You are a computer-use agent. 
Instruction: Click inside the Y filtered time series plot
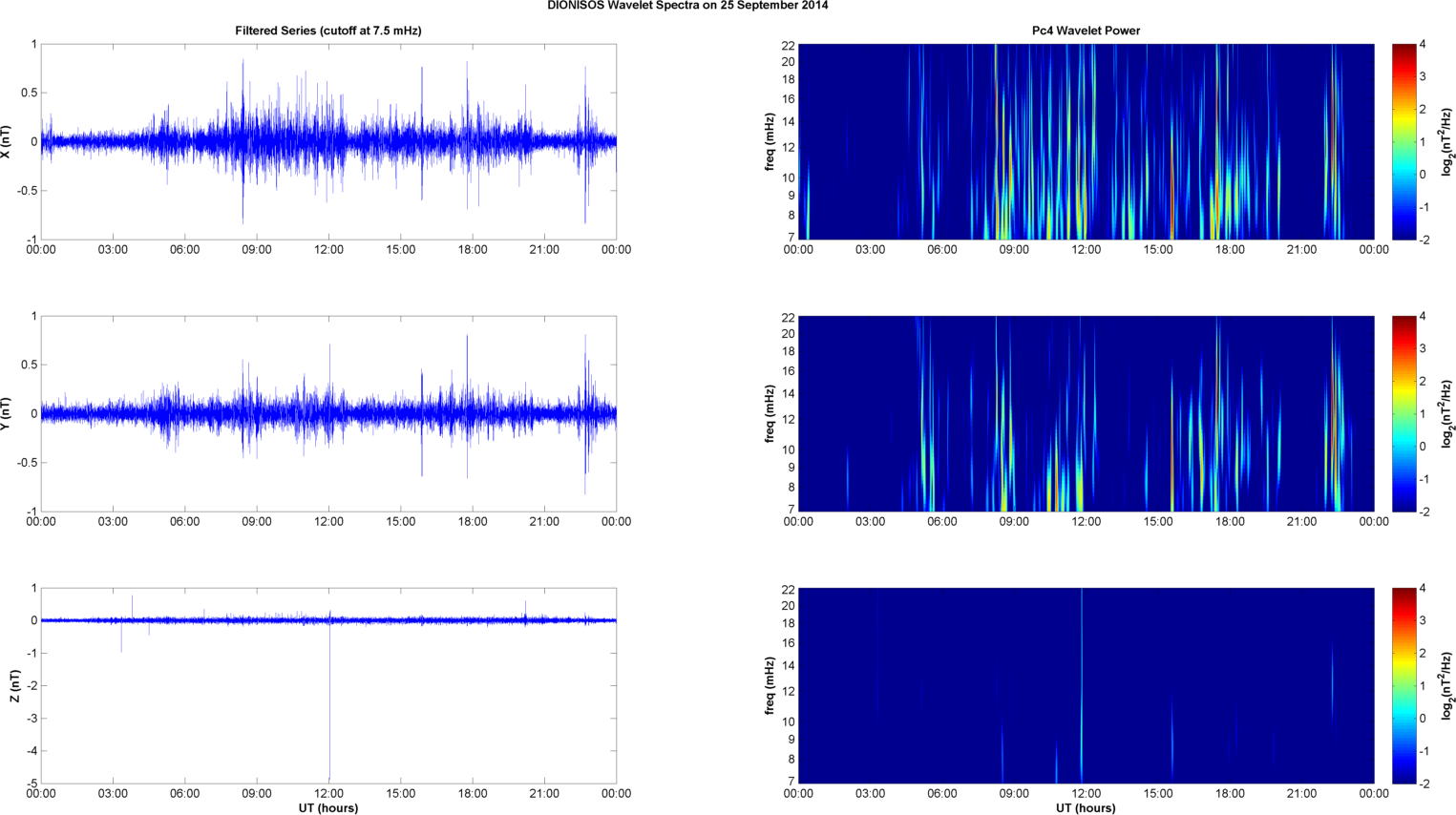tap(328, 413)
